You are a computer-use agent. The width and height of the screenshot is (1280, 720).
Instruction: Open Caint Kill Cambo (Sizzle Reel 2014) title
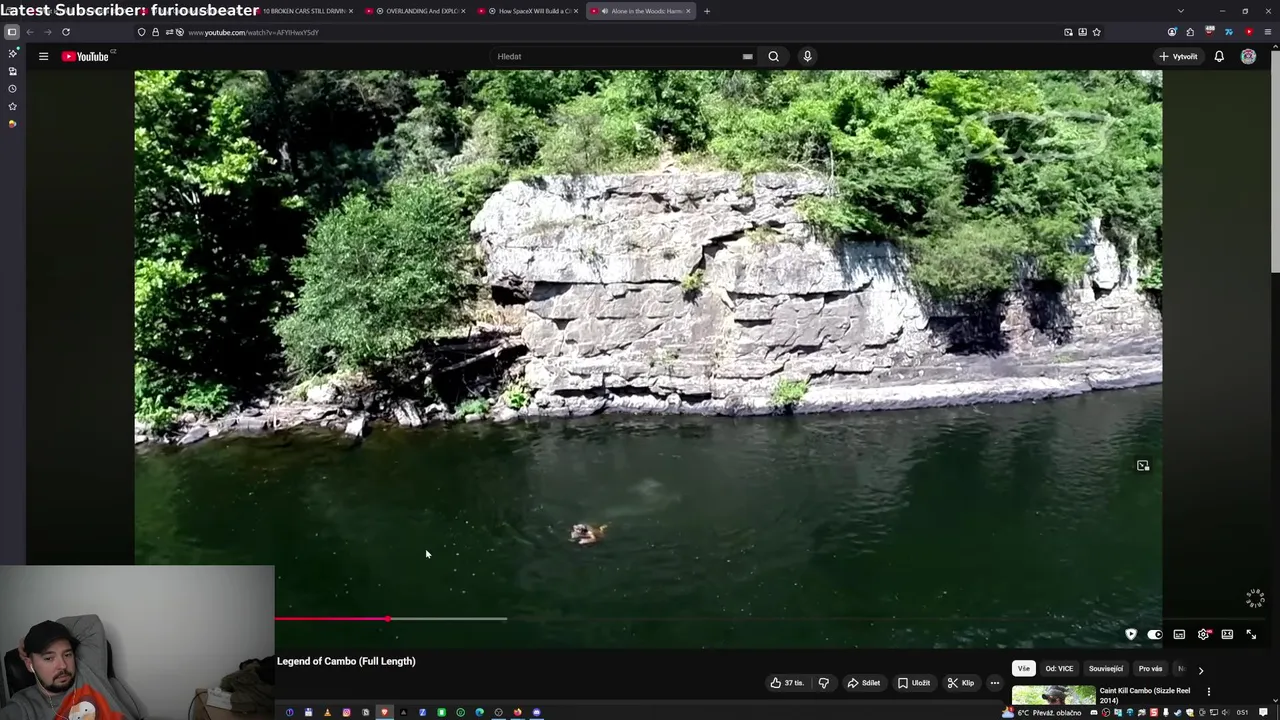click(1144, 695)
